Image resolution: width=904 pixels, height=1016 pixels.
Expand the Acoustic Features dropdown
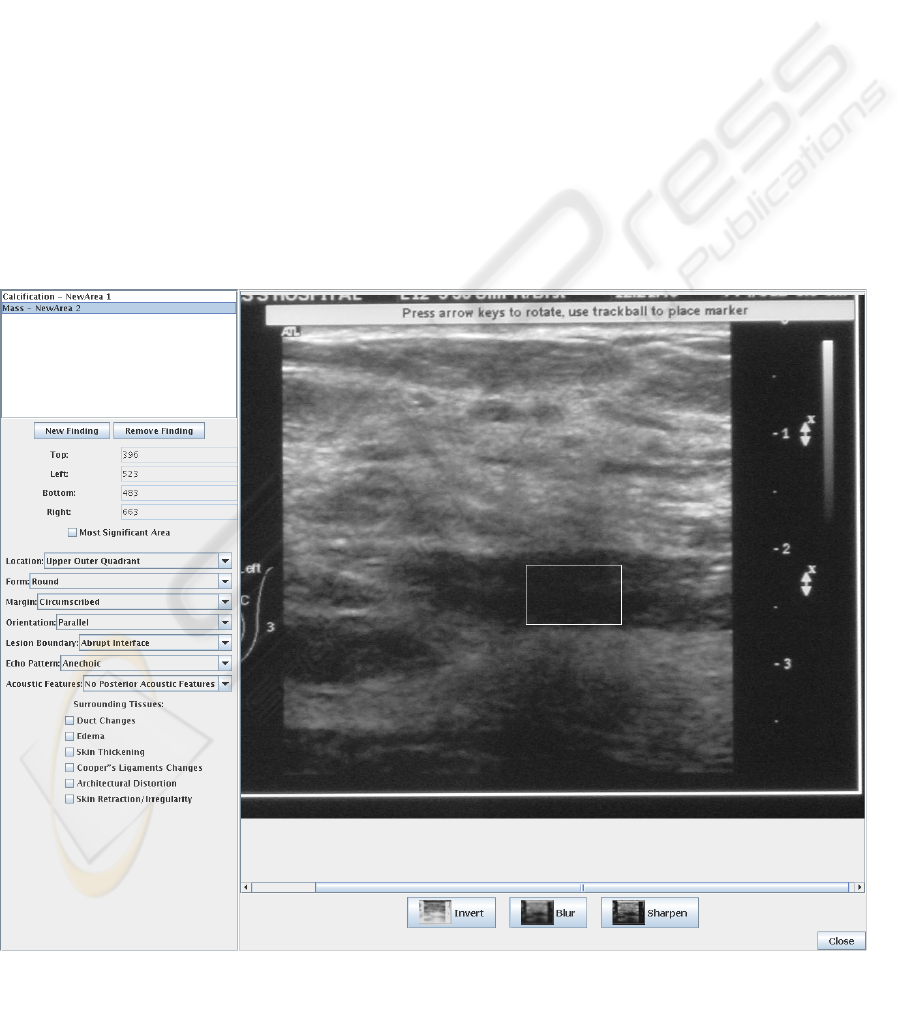coord(225,684)
